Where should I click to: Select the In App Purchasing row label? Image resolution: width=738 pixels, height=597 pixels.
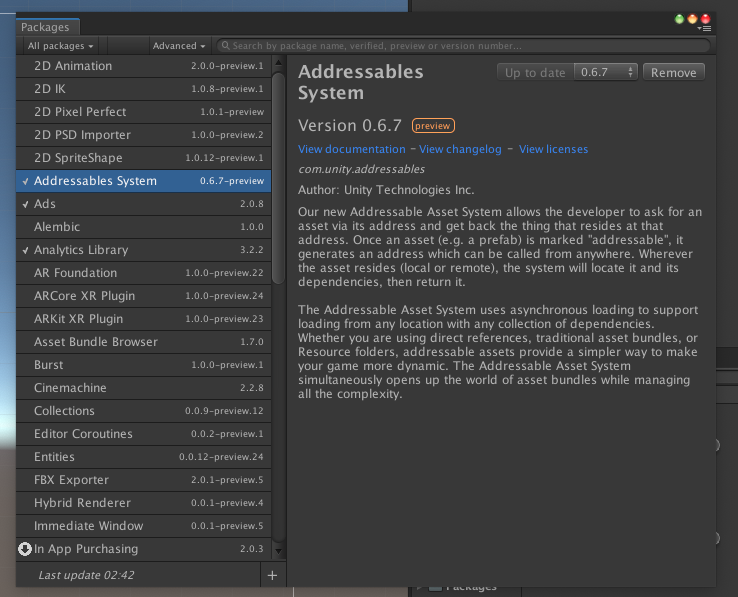coord(86,549)
